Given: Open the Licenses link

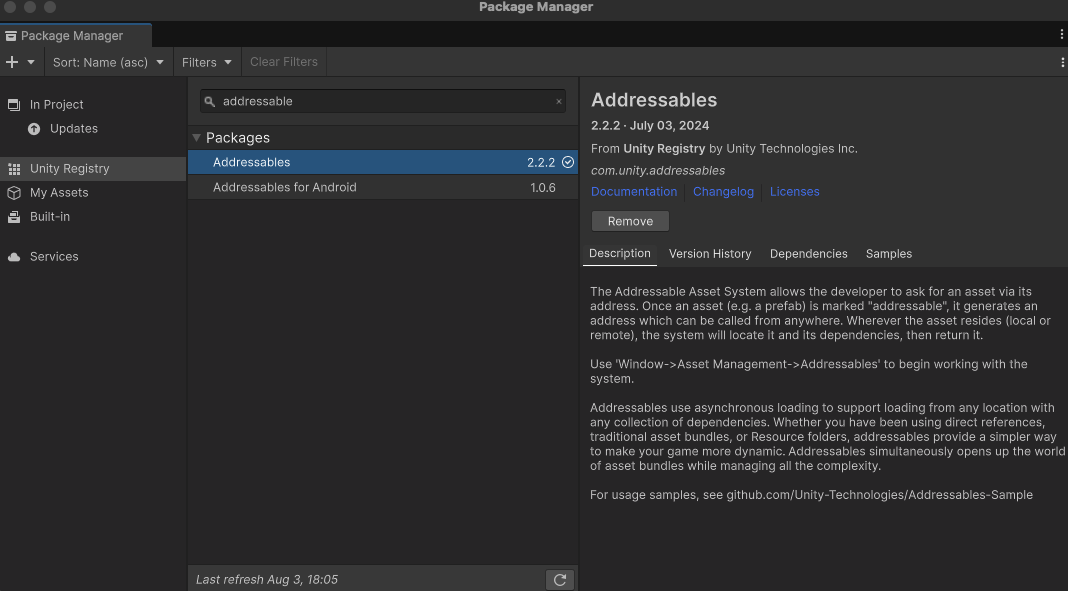Looking at the screenshot, I should [795, 192].
